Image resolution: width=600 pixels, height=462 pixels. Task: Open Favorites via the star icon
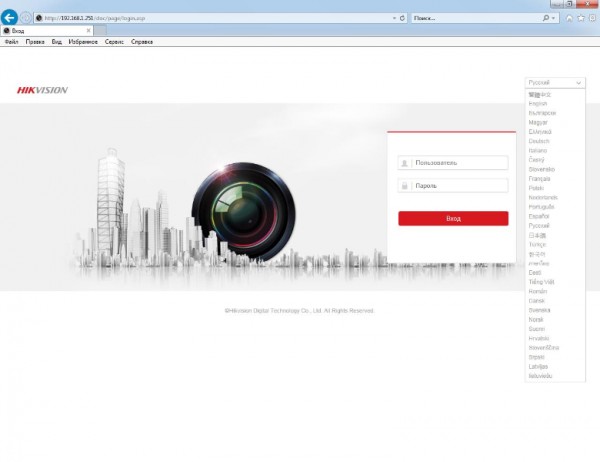581,18
